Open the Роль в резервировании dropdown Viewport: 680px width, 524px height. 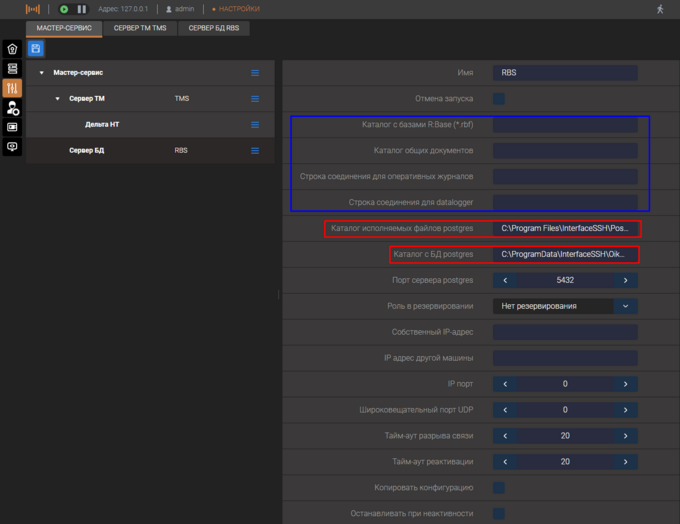click(x=625, y=306)
